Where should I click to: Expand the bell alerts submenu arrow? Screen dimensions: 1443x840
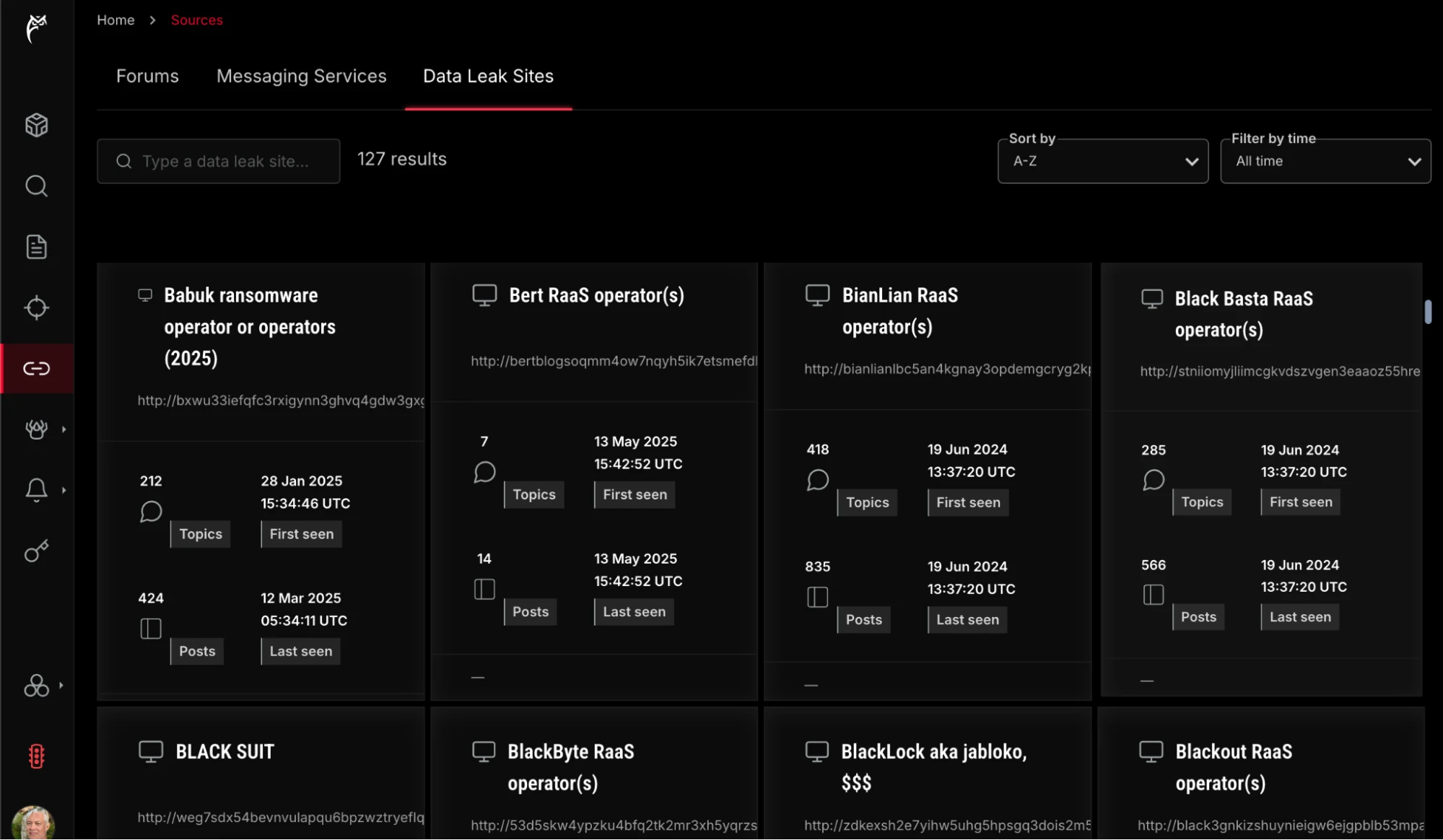[64, 490]
